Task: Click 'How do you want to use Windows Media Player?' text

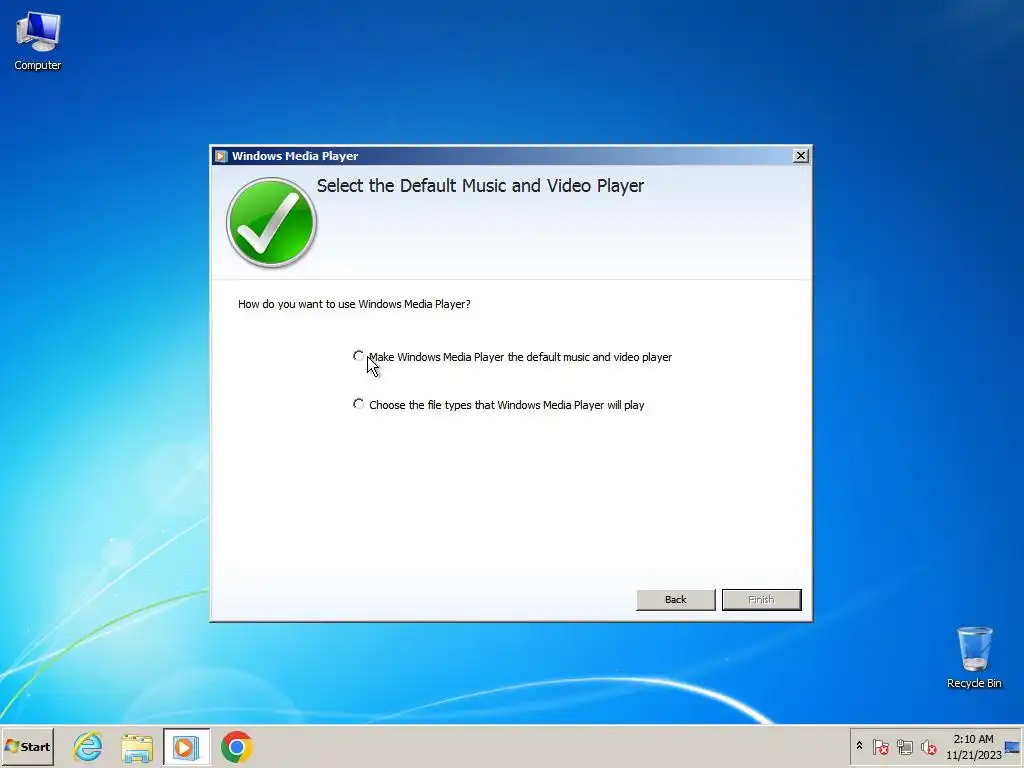Action: [354, 304]
